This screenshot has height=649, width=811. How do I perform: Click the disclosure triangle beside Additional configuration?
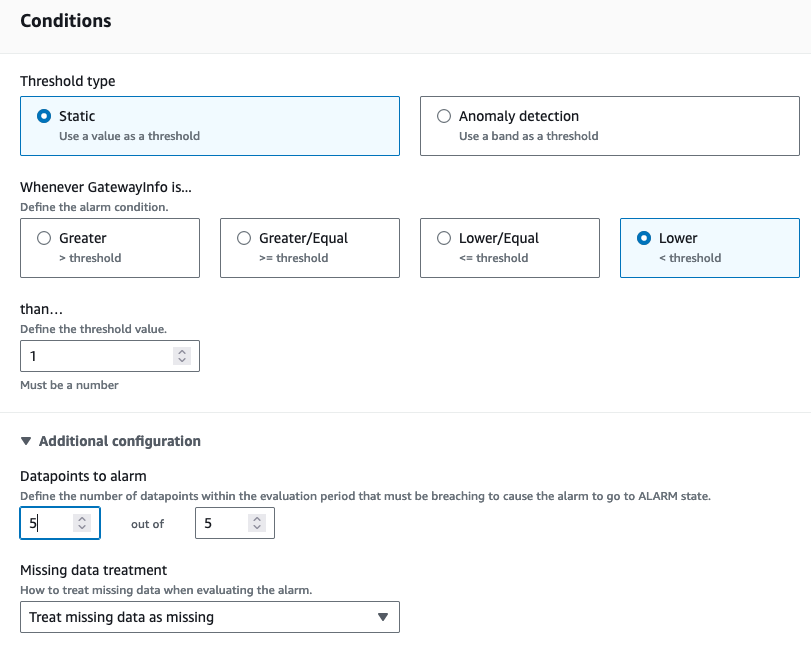[25, 441]
